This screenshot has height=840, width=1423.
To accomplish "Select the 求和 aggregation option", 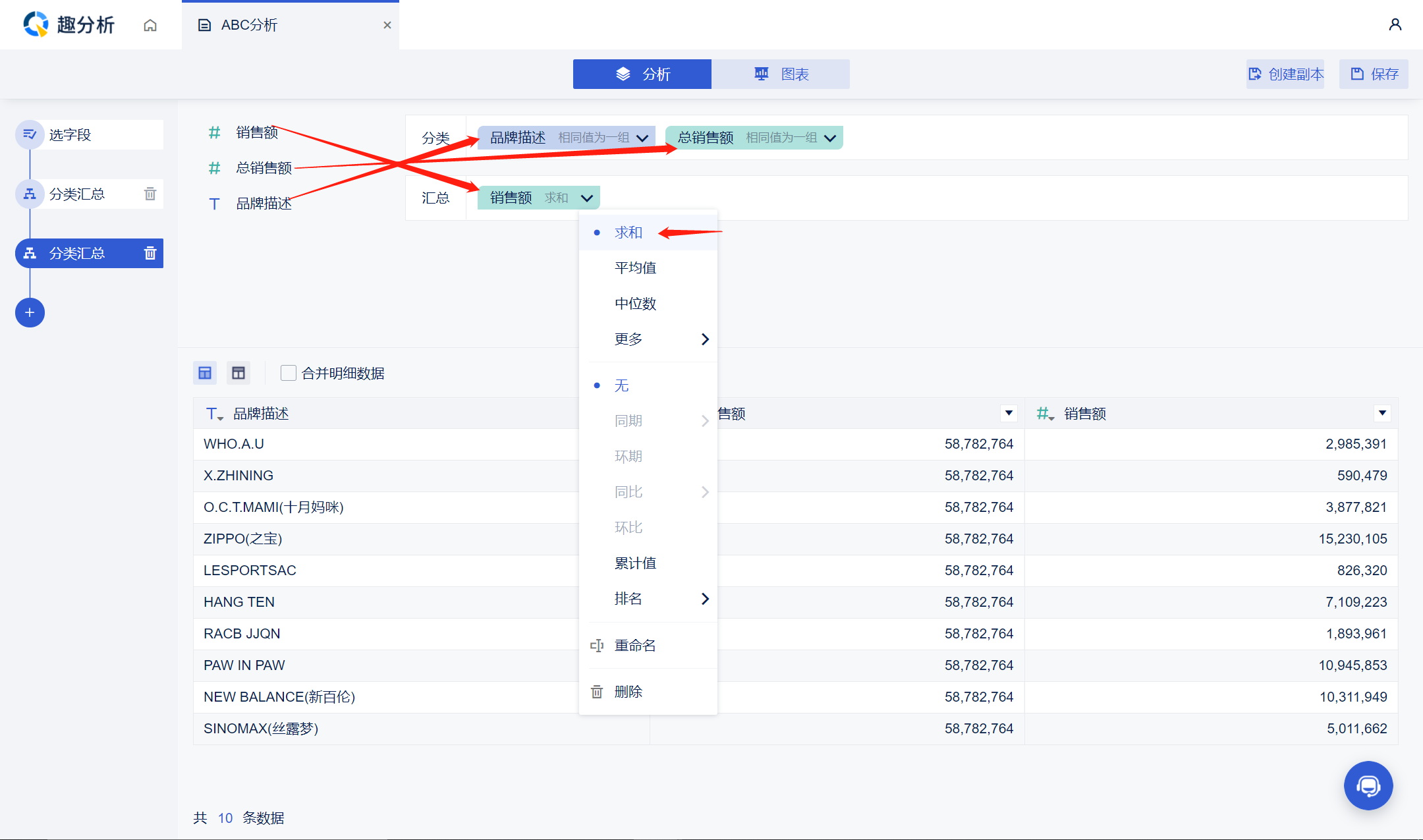I will (628, 233).
